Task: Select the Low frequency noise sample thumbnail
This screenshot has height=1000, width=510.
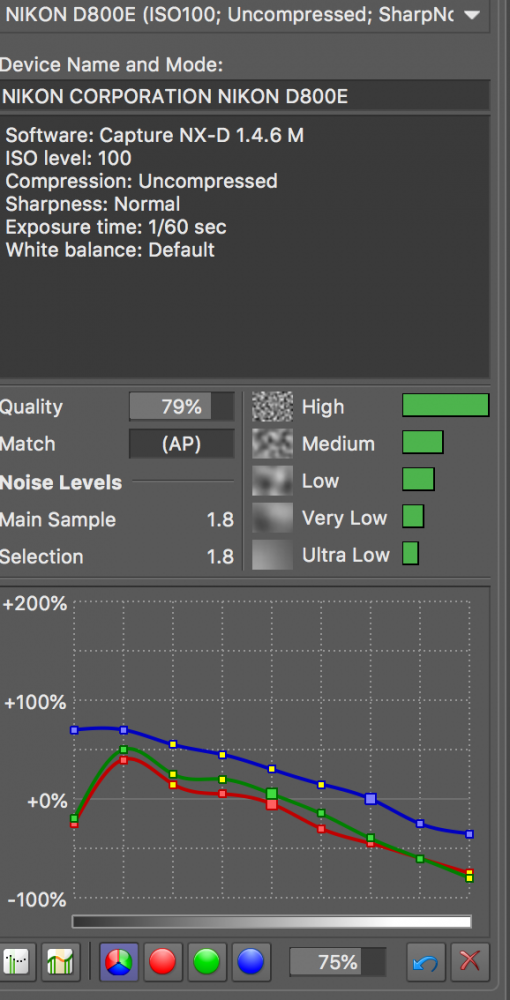Action: (272, 481)
